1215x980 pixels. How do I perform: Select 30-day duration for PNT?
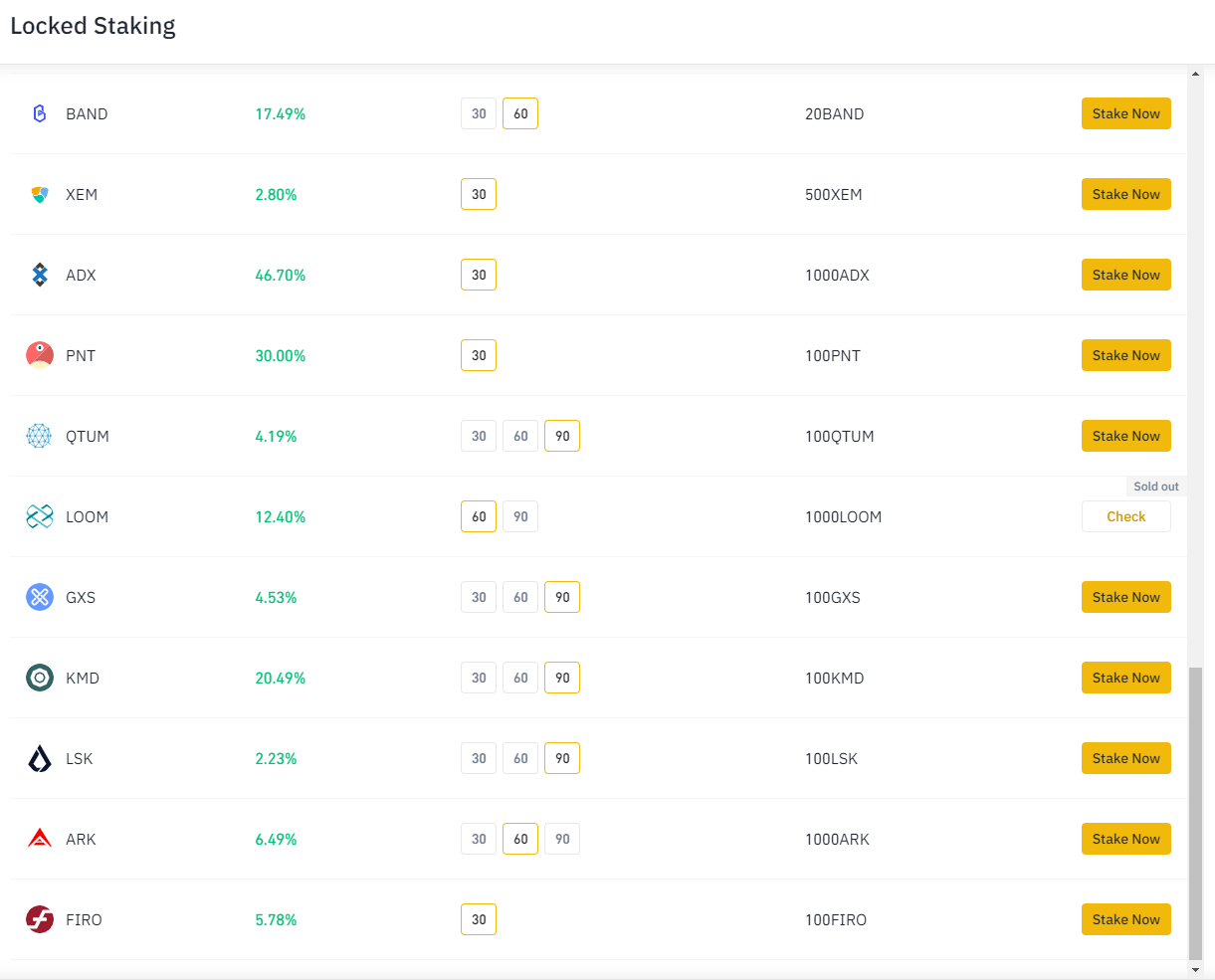[479, 355]
